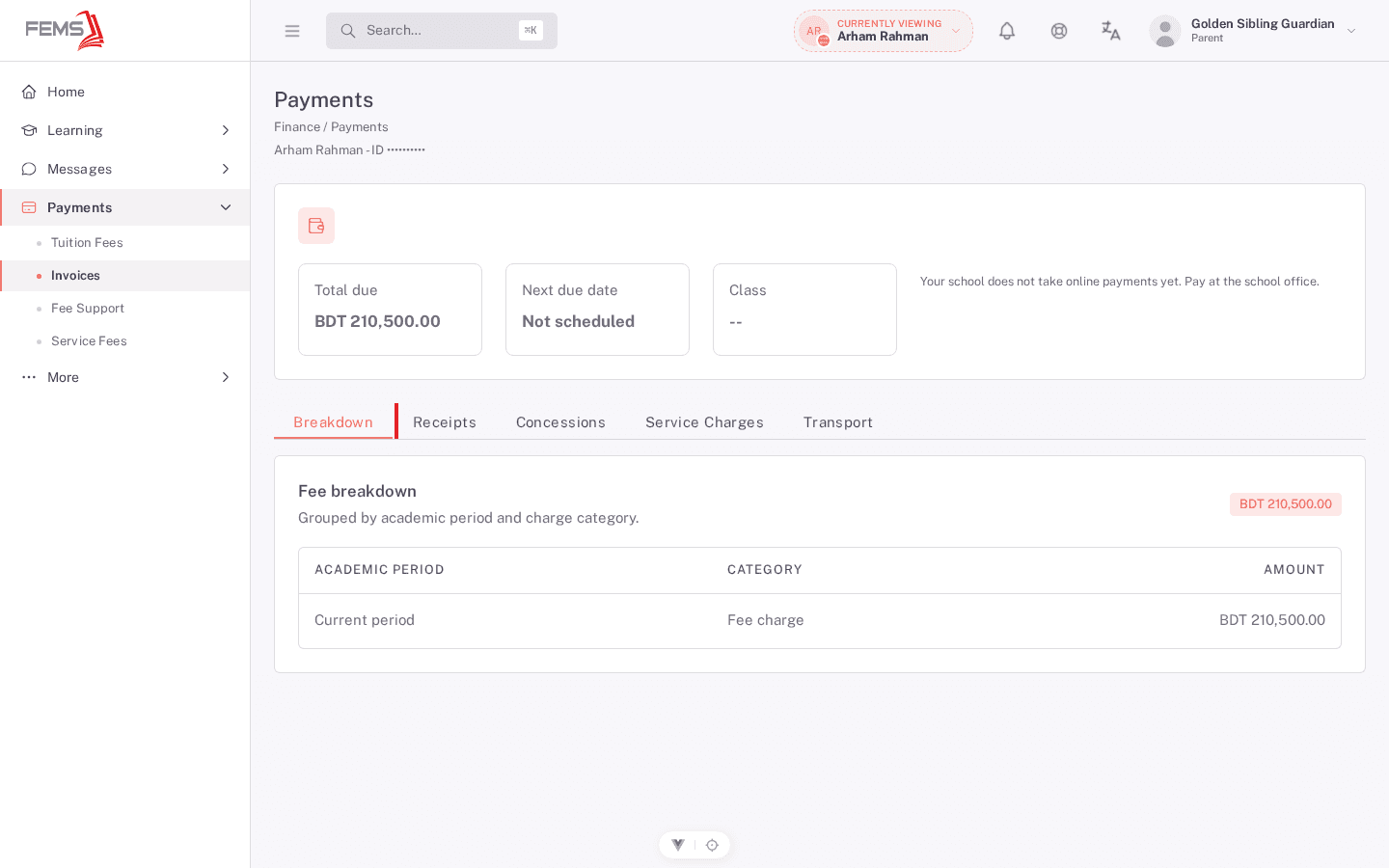Click the Total due card

coord(390,310)
